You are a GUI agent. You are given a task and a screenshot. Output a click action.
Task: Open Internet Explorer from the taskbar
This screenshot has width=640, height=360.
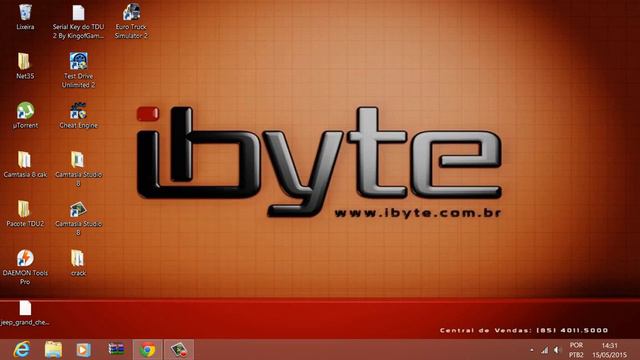click(x=22, y=350)
